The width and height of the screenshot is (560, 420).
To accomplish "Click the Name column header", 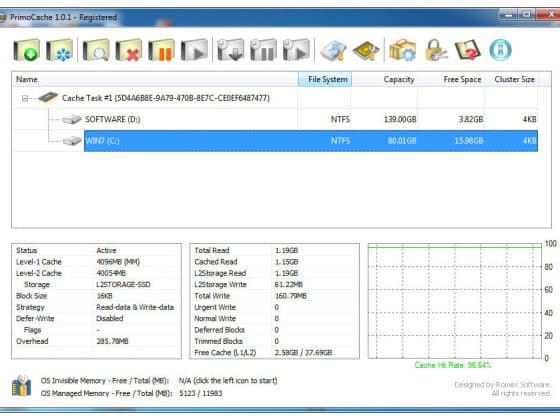I will tap(155, 79).
